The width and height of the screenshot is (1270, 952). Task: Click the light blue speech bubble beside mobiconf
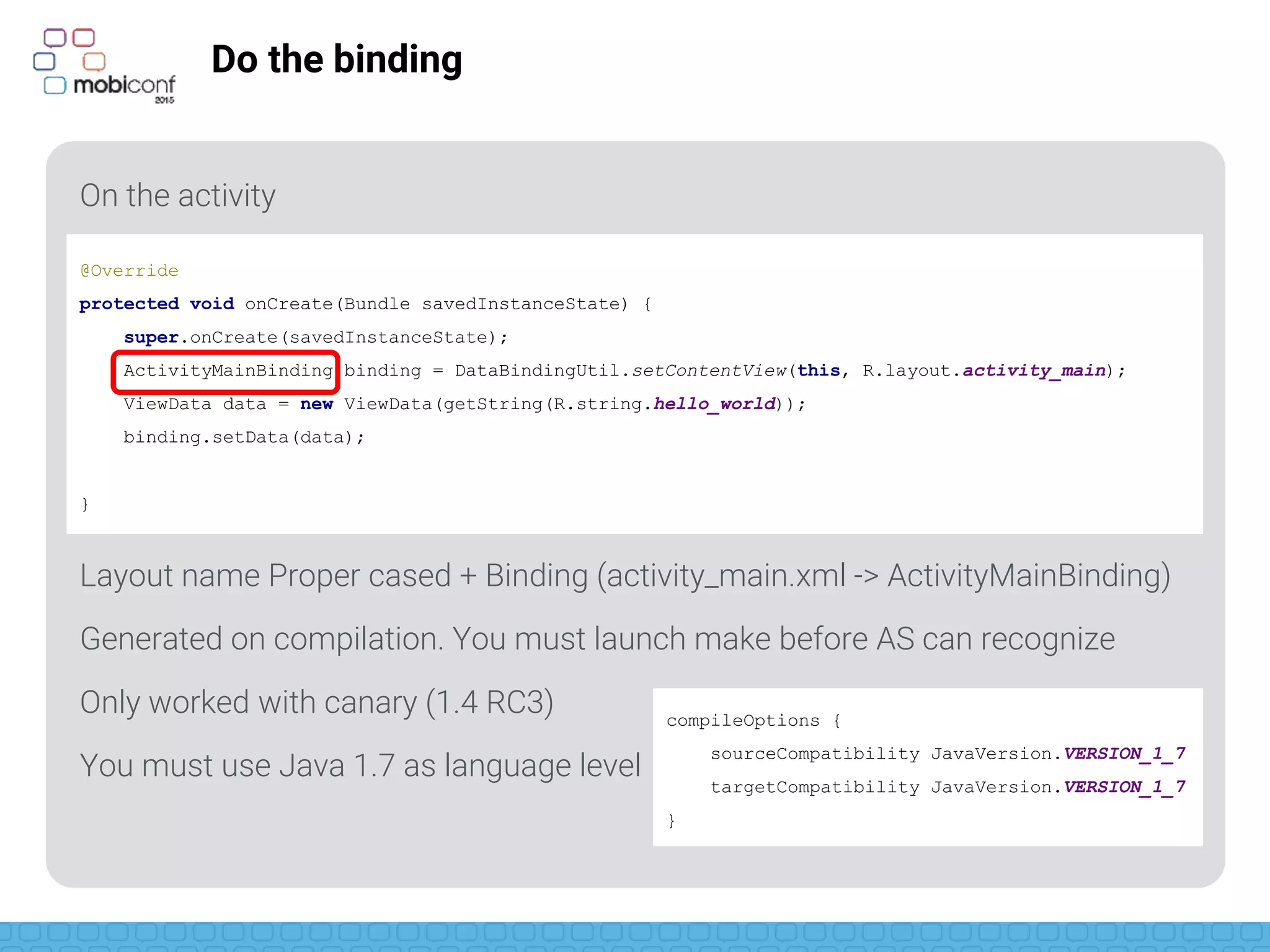coord(55,86)
